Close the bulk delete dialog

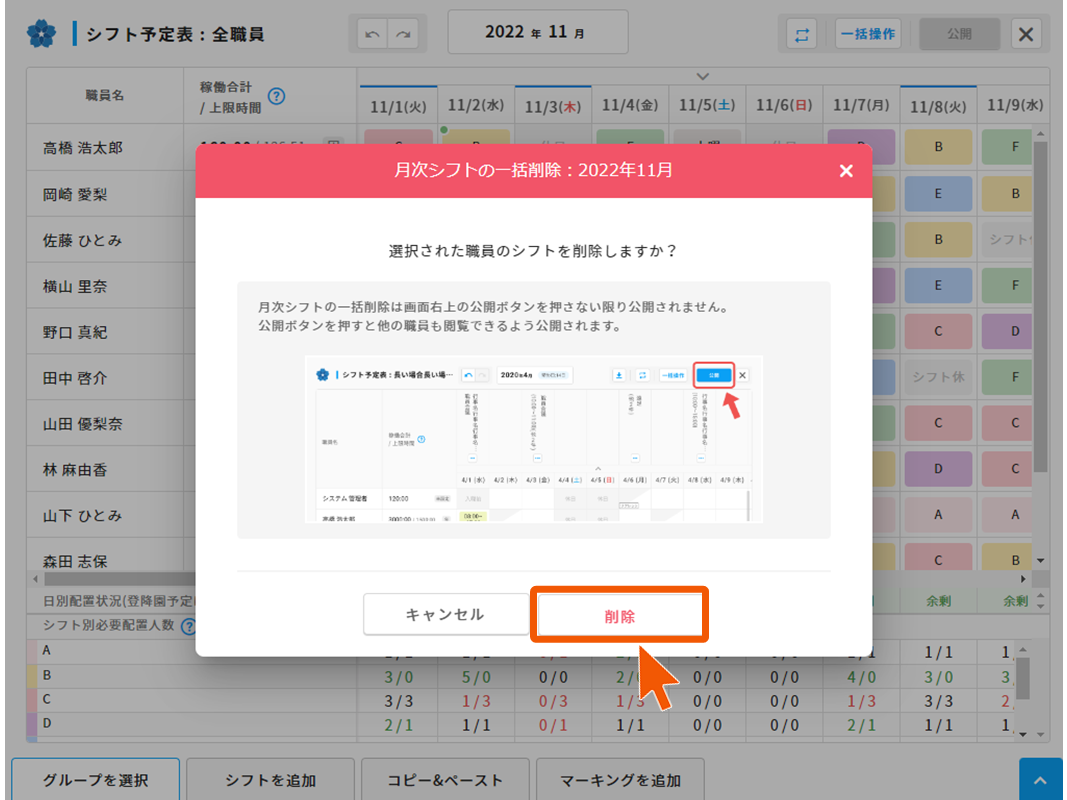[x=846, y=171]
